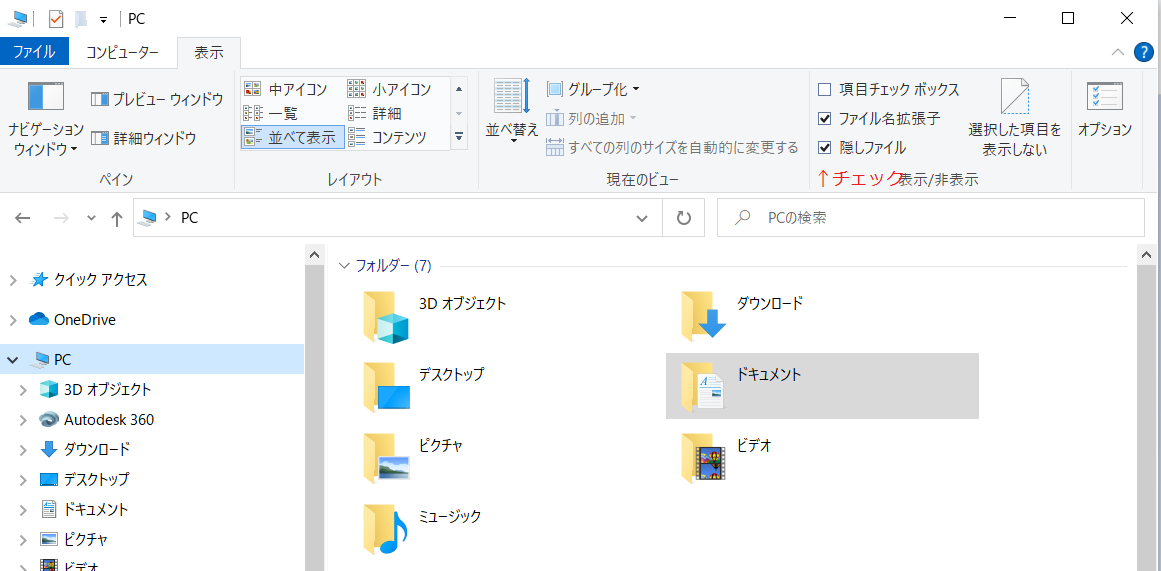
Task: Toggle the プレビュー ウィンドウ pane
Action: (157, 99)
